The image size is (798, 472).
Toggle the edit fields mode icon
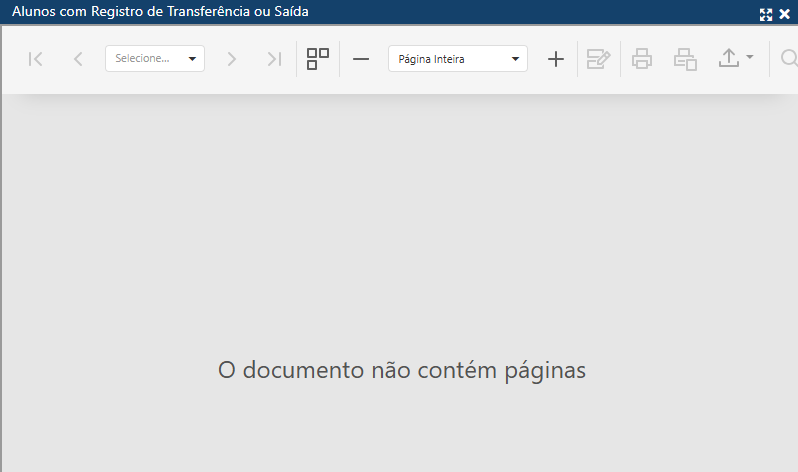pos(599,59)
